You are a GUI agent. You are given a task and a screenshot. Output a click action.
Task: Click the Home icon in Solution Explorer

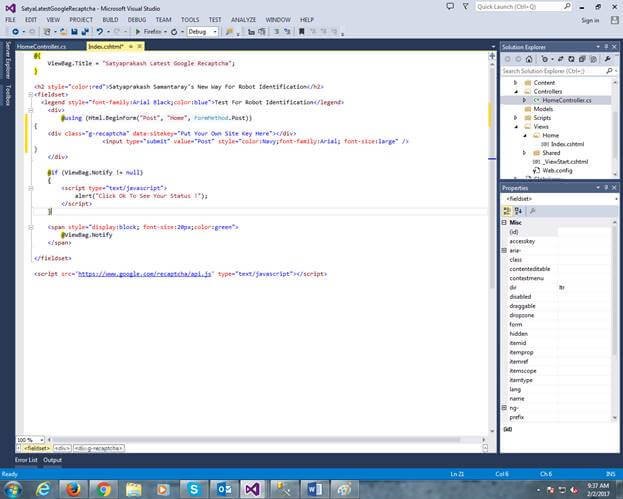pos(530,58)
